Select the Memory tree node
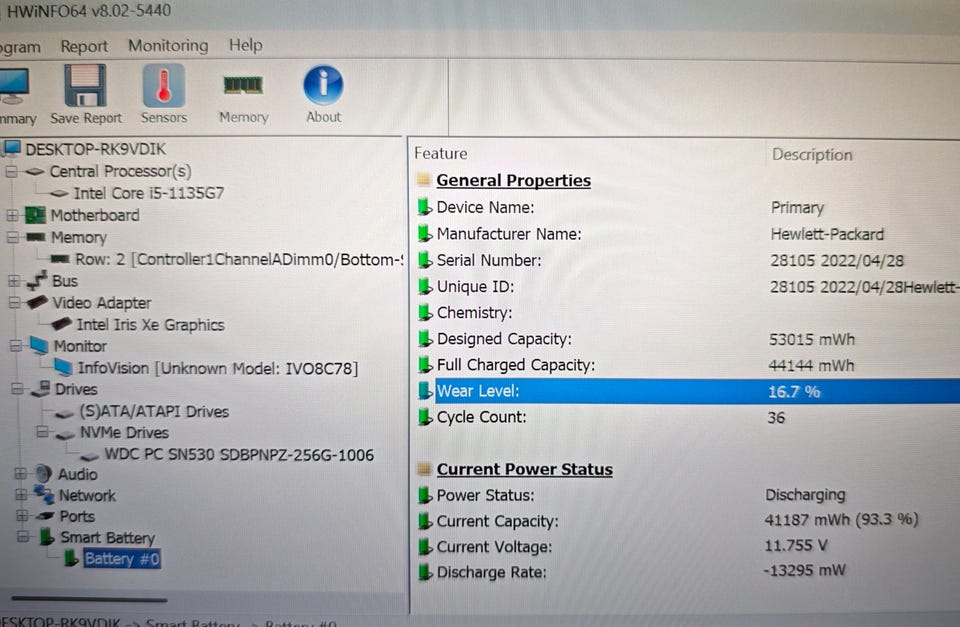Image resolution: width=960 pixels, height=627 pixels. pos(78,237)
